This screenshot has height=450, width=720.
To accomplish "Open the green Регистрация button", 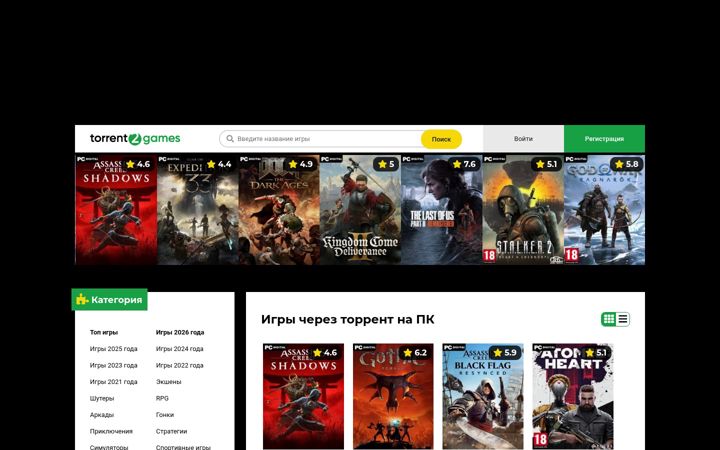I will coord(604,139).
